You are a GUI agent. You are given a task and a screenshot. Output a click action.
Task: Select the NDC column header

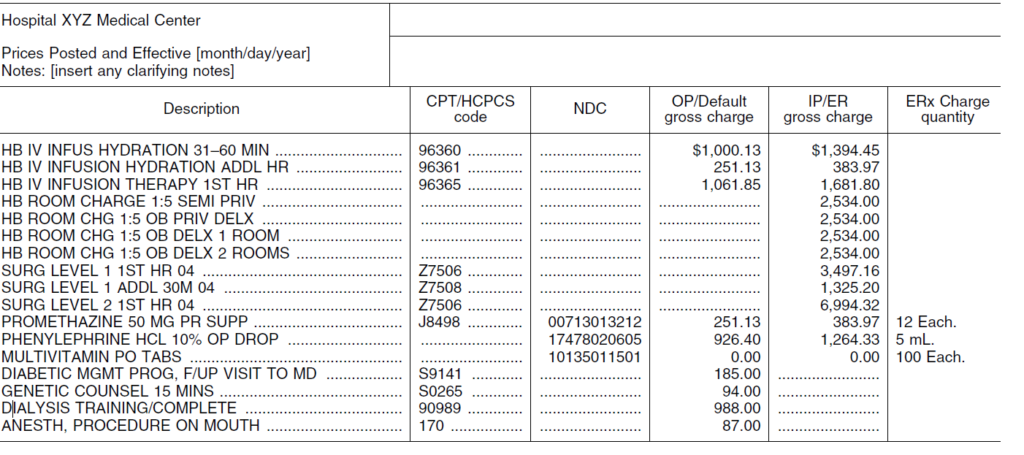coord(590,109)
